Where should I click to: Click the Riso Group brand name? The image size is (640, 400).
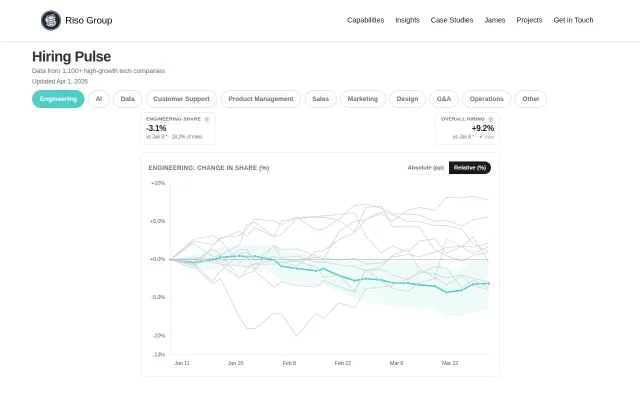point(89,20)
